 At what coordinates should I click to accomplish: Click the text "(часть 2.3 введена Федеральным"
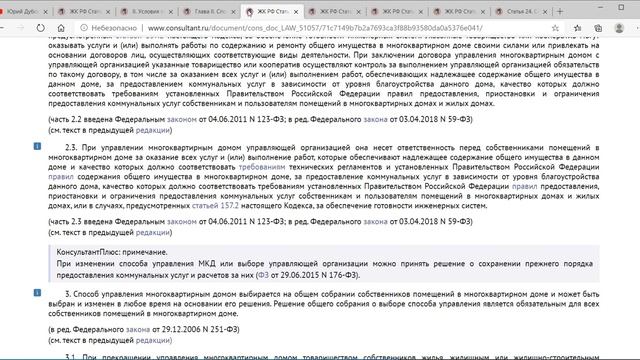107,221
